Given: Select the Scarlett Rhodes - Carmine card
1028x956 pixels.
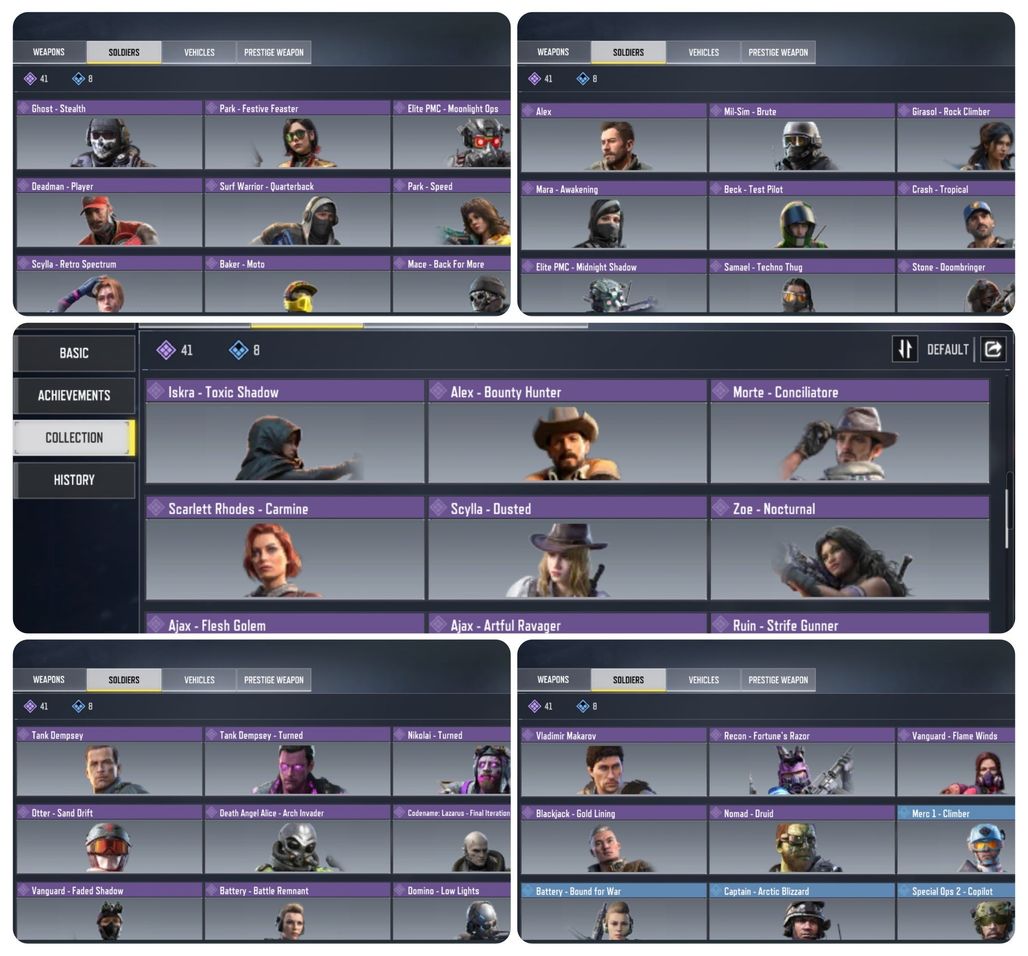Looking at the screenshot, I should pyautogui.click(x=285, y=549).
